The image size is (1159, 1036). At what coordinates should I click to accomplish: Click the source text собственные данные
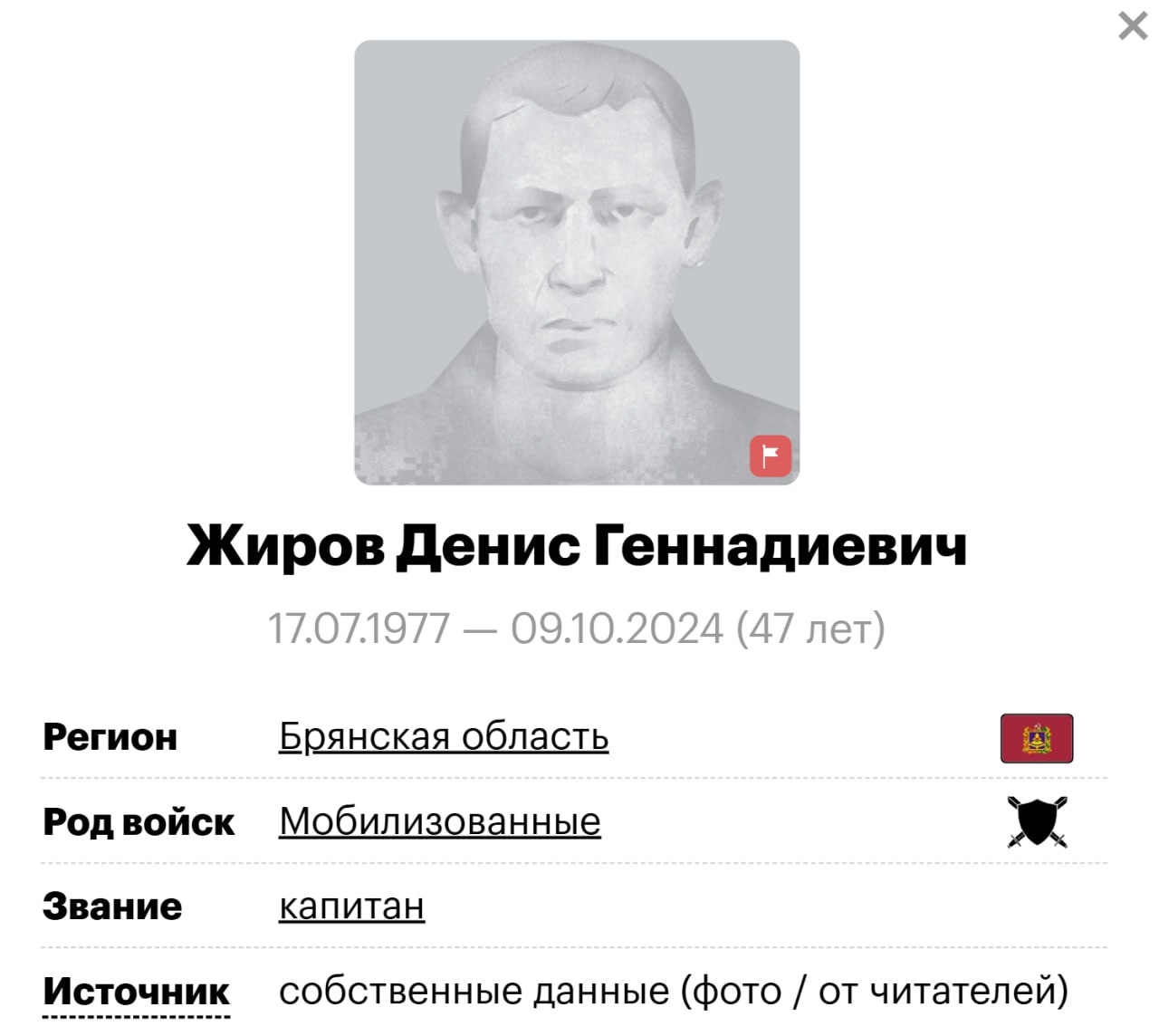(474, 992)
